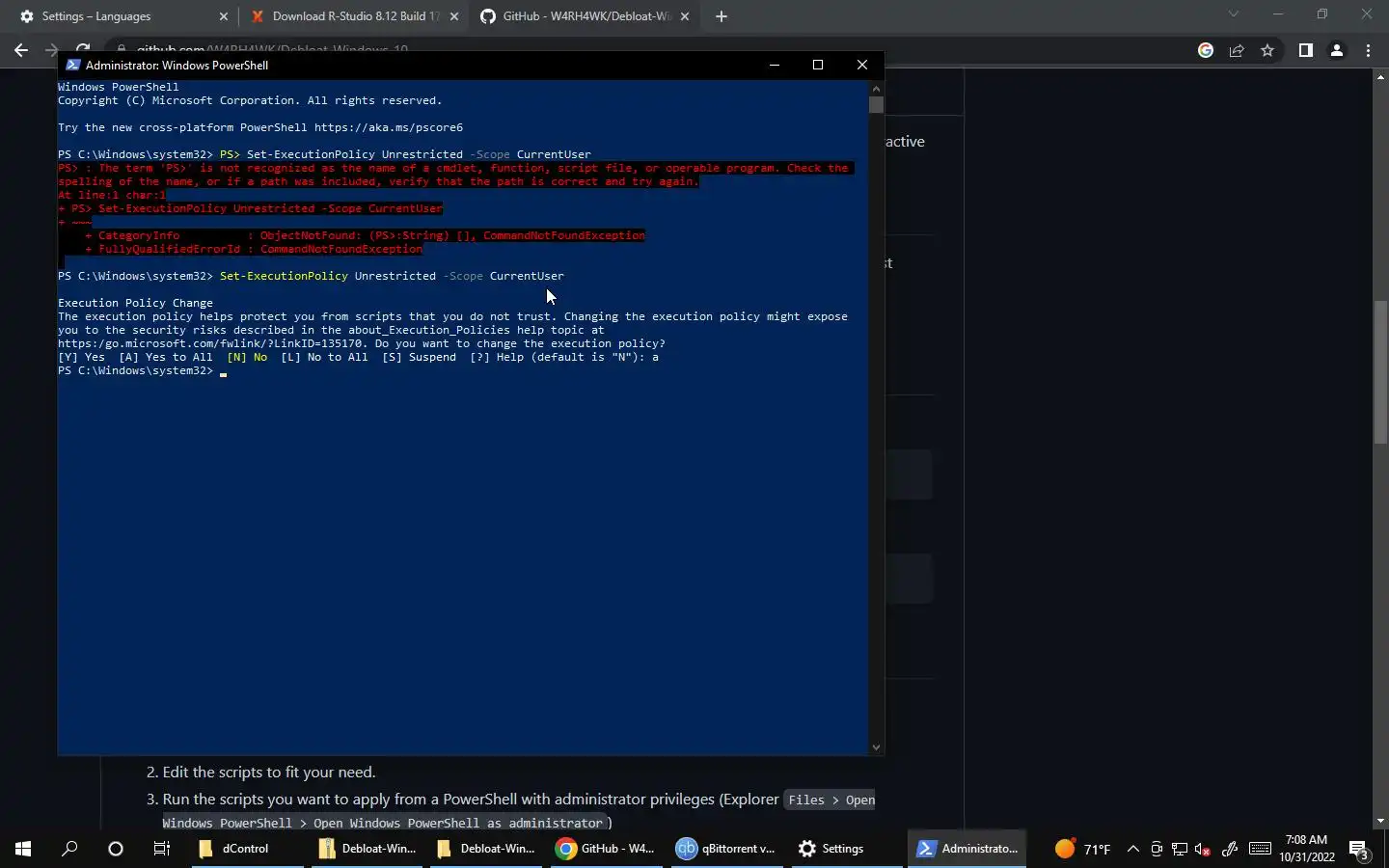Click 'CommandNotFoundException' in FullyQualifiedErrorId line

pos(341,249)
